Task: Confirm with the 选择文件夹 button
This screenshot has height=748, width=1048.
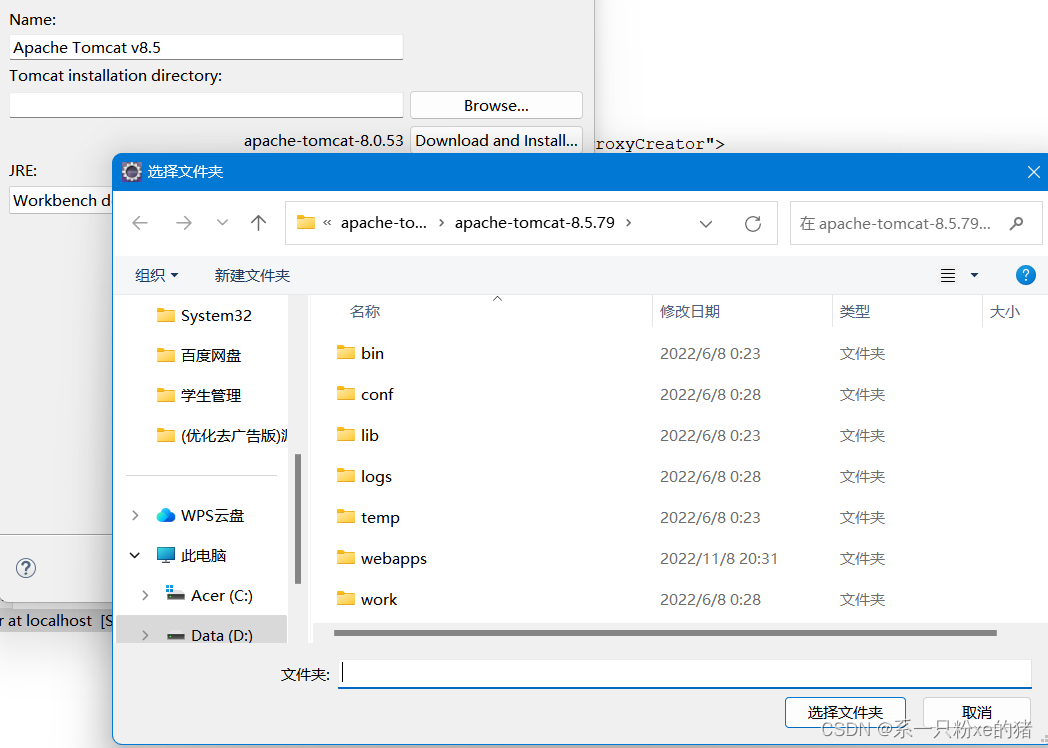Action: pyautogui.click(x=845, y=711)
